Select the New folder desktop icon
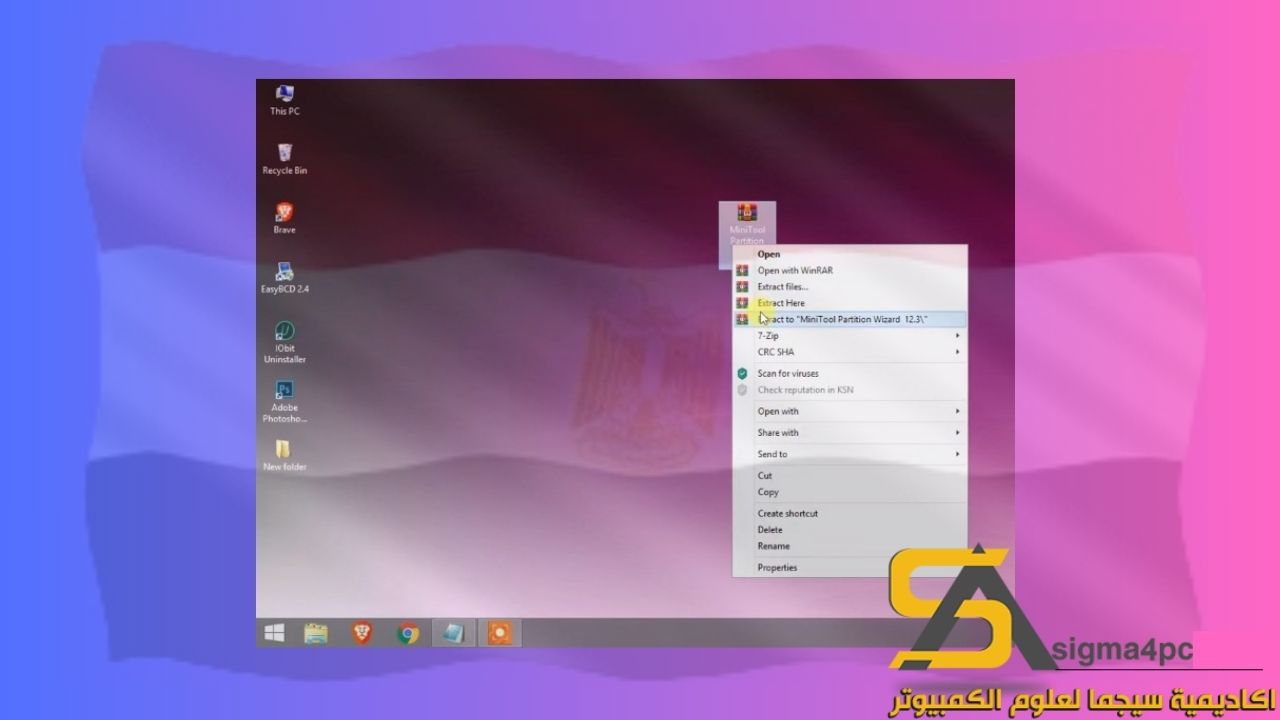 click(284, 454)
